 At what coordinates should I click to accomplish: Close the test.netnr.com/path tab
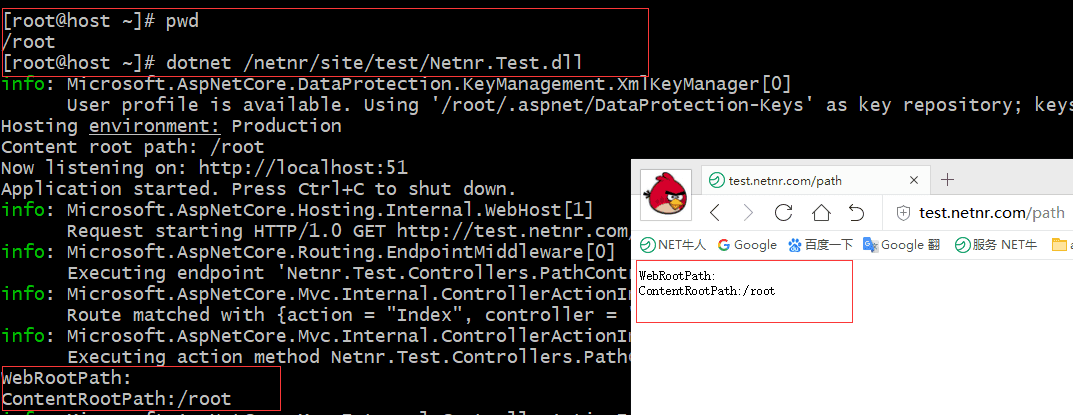pos(913,181)
